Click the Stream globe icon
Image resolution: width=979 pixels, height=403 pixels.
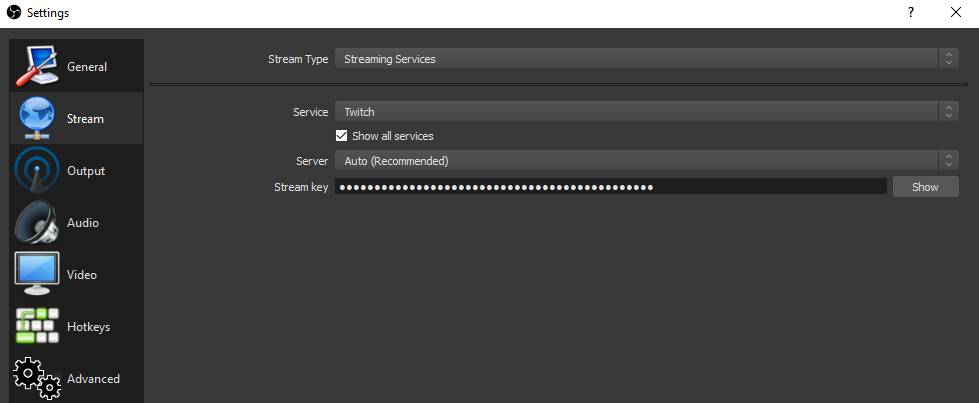37,119
